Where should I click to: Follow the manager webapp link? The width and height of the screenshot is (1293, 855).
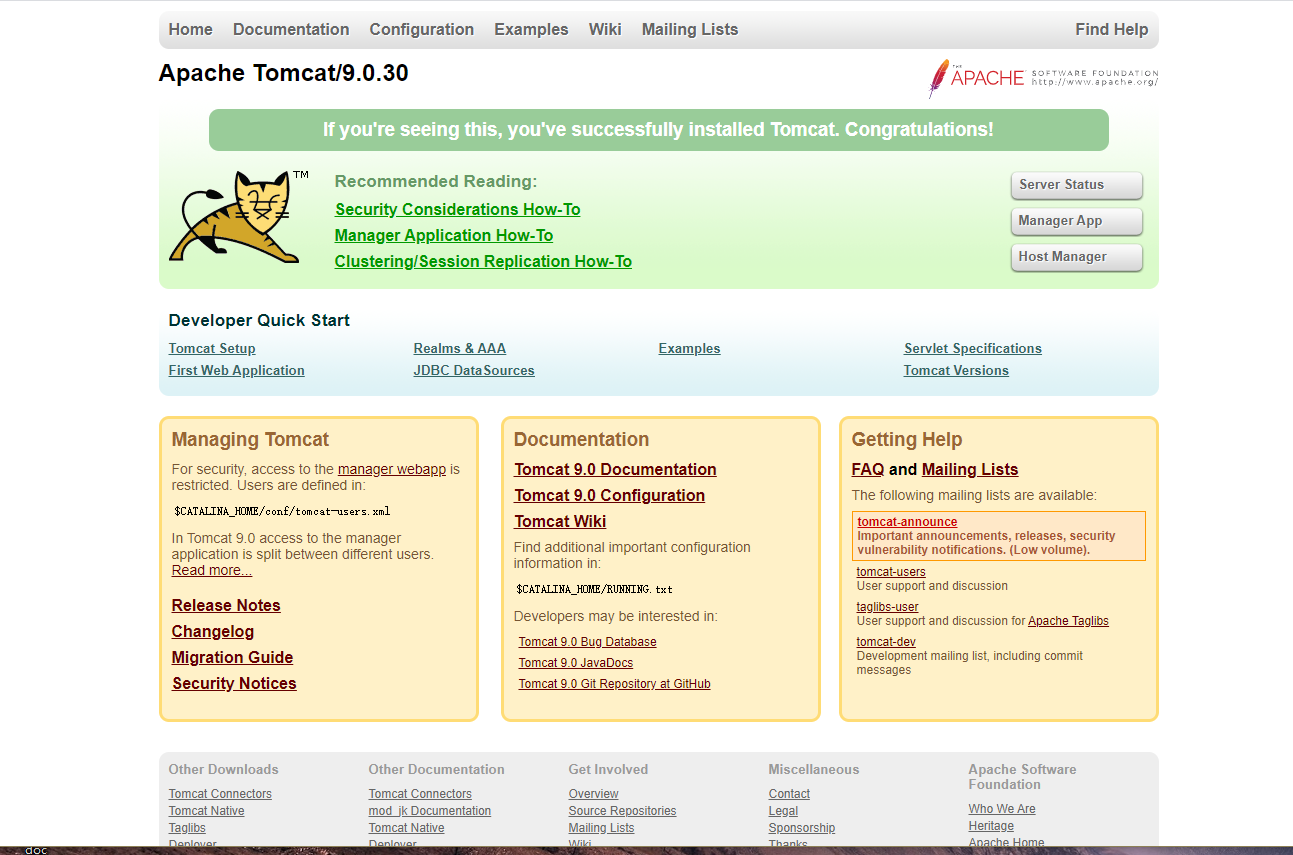(x=392, y=469)
